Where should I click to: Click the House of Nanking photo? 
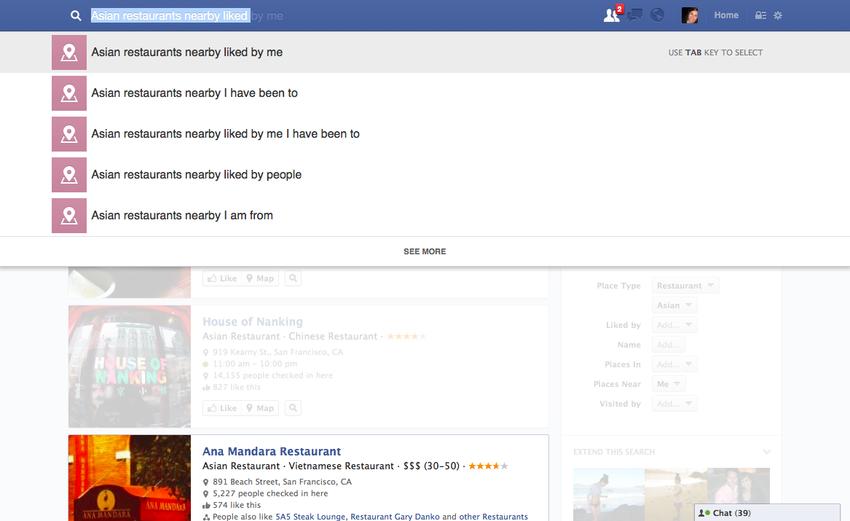130,366
